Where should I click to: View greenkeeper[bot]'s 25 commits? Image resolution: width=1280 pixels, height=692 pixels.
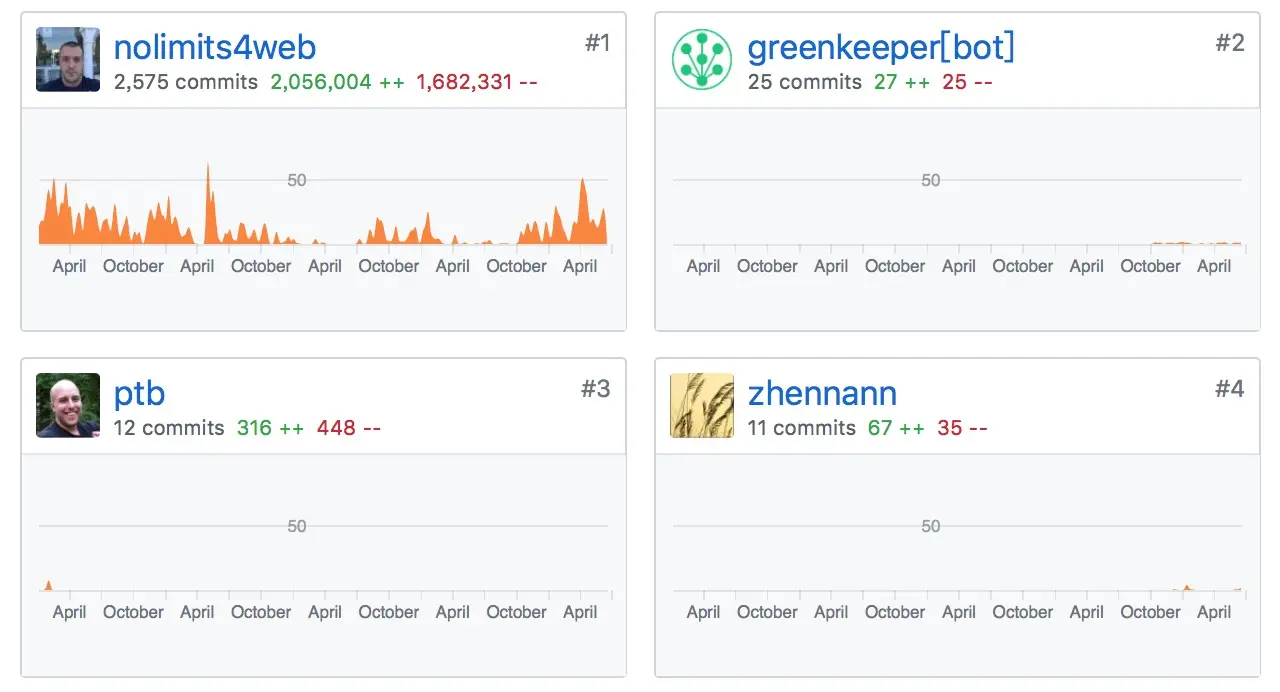[805, 82]
